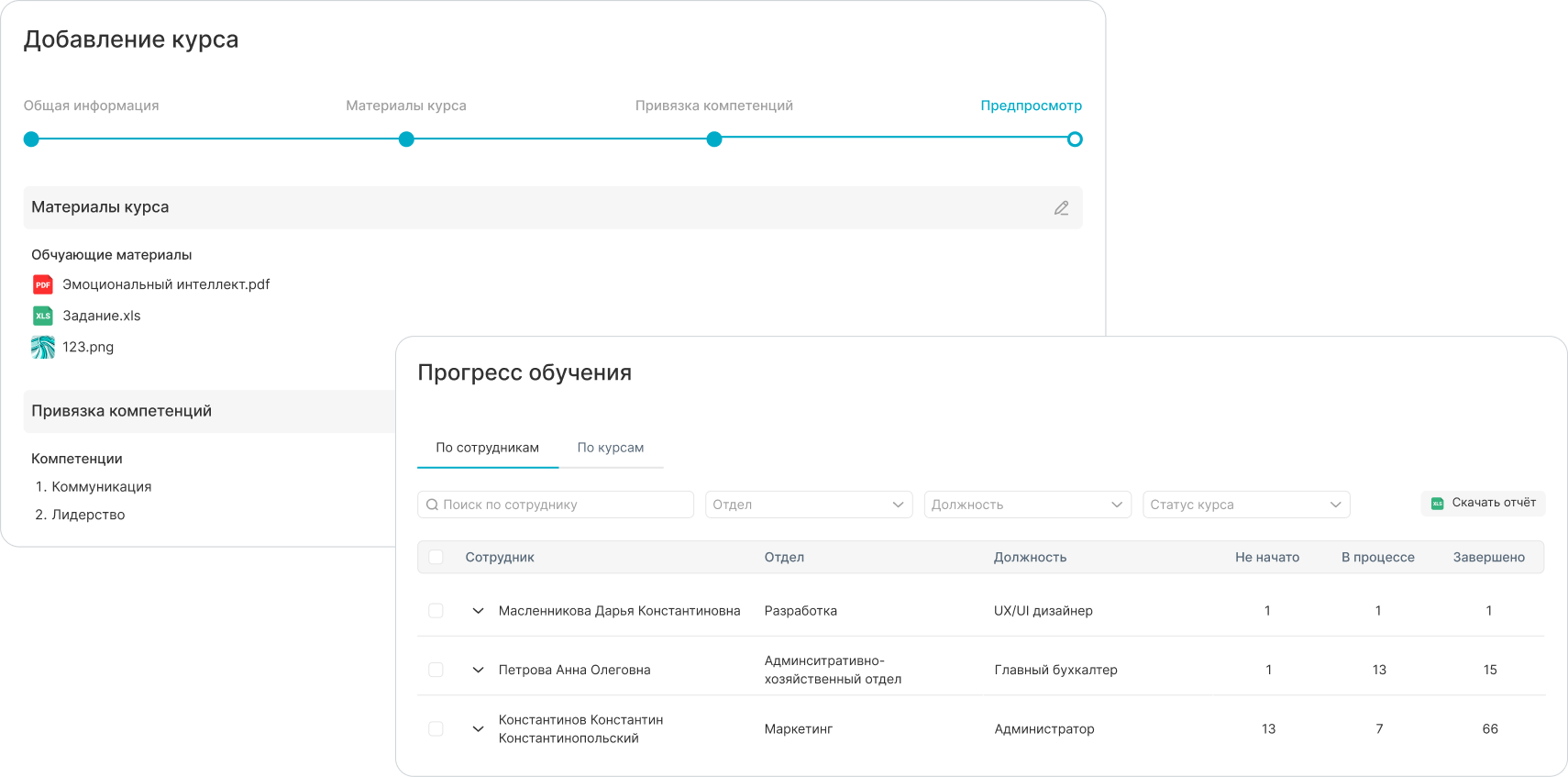Image resolution: width=1568 pixels, height=777 pixels.
Task: Go to Материалы курса step label
Action: pos(406,105)
